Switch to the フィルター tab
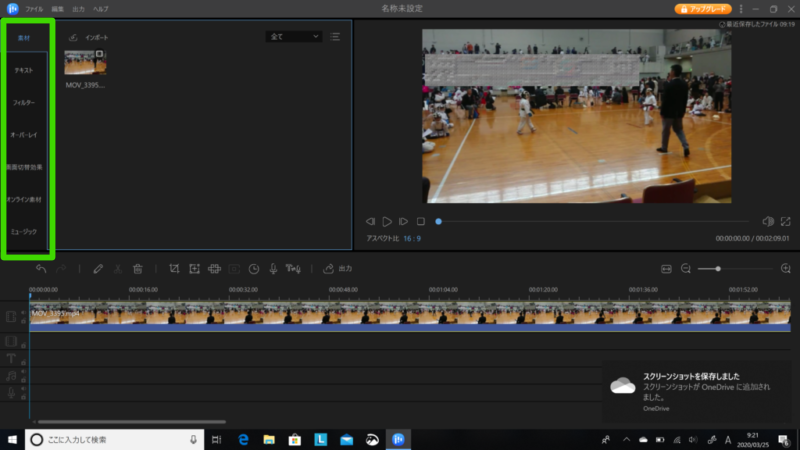Viewport: 800px width, 450px height. tap(24, 103)
